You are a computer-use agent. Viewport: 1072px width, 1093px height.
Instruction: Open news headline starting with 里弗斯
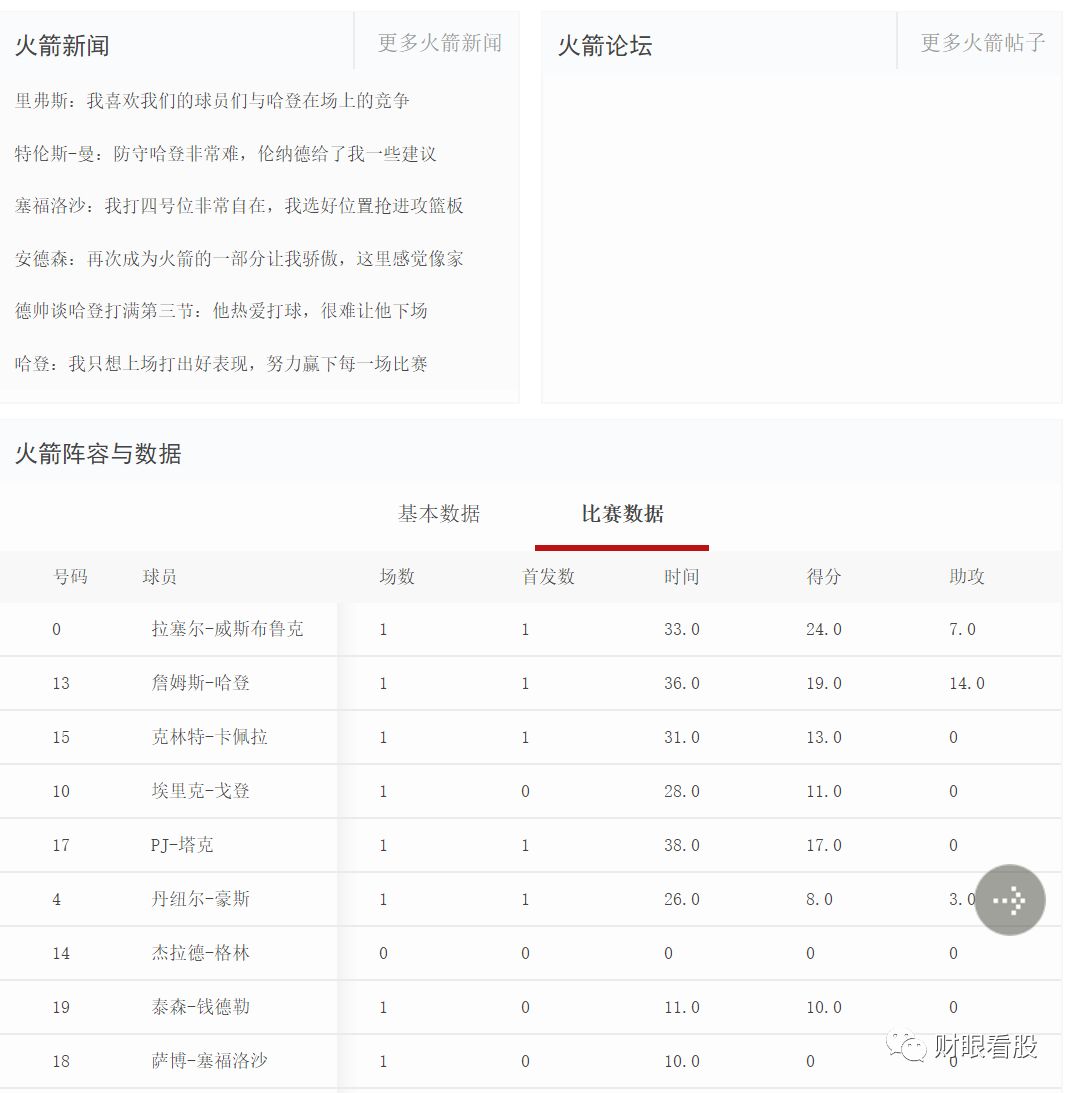(x=212, y=101)
